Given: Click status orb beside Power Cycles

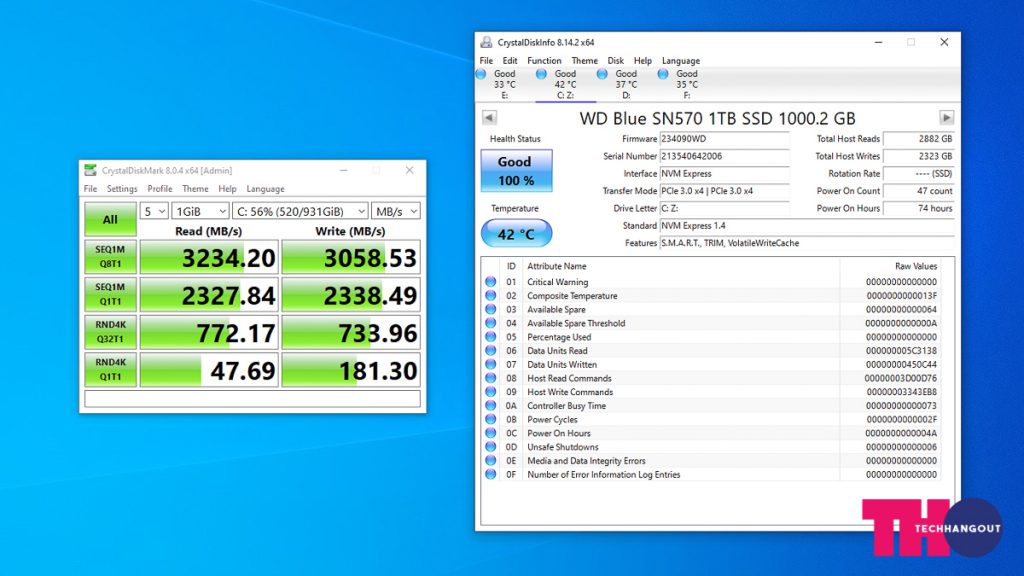Looking at the screenshot, I should click(490, 419).
